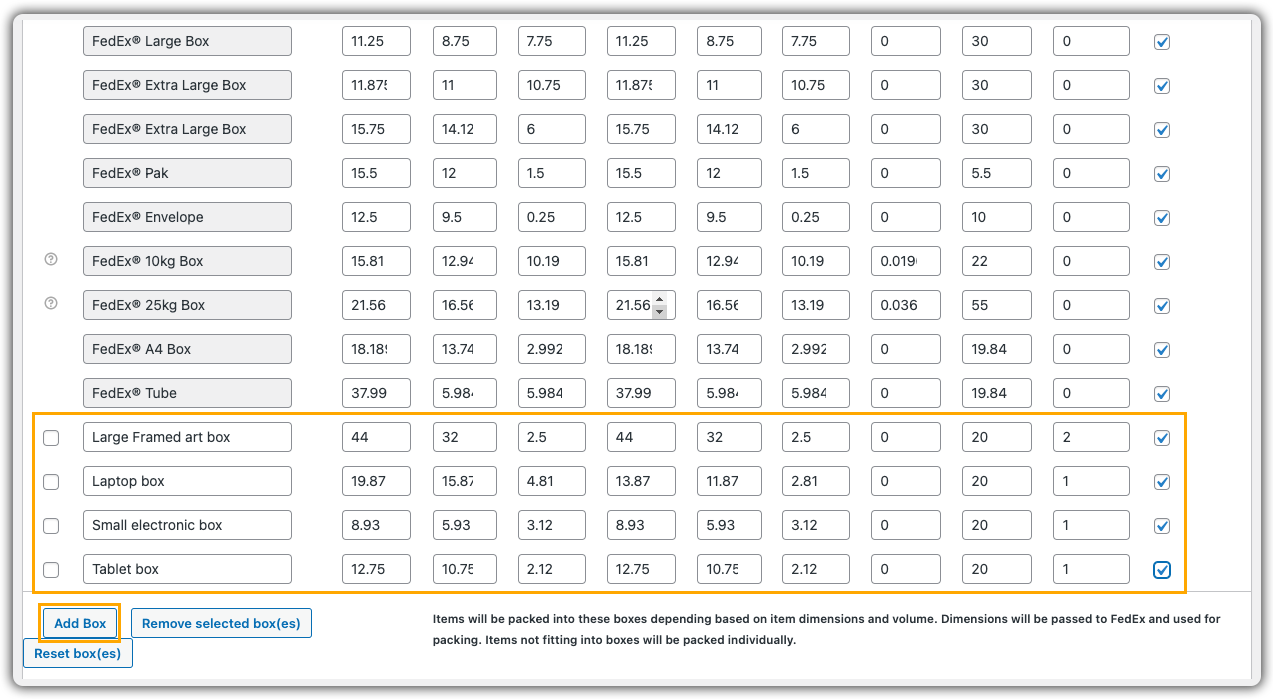Uncheck the enabled checkbox for Tablet box
1273x699 pixels.
(1162, 570)
